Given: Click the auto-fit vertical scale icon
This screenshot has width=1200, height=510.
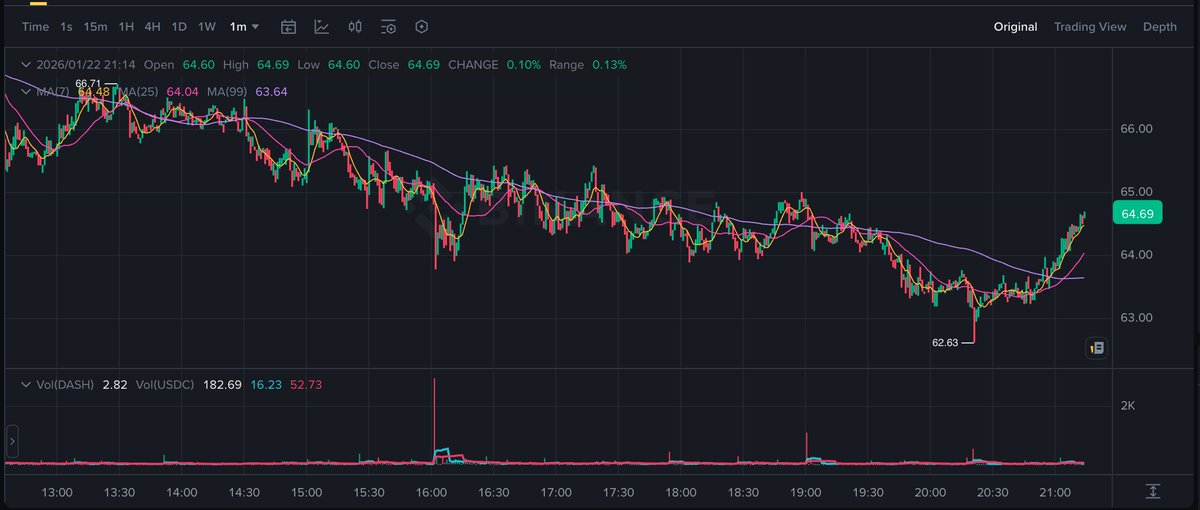Looking at the screenshot, I should pyautogui.click(x=1153, y=491).
